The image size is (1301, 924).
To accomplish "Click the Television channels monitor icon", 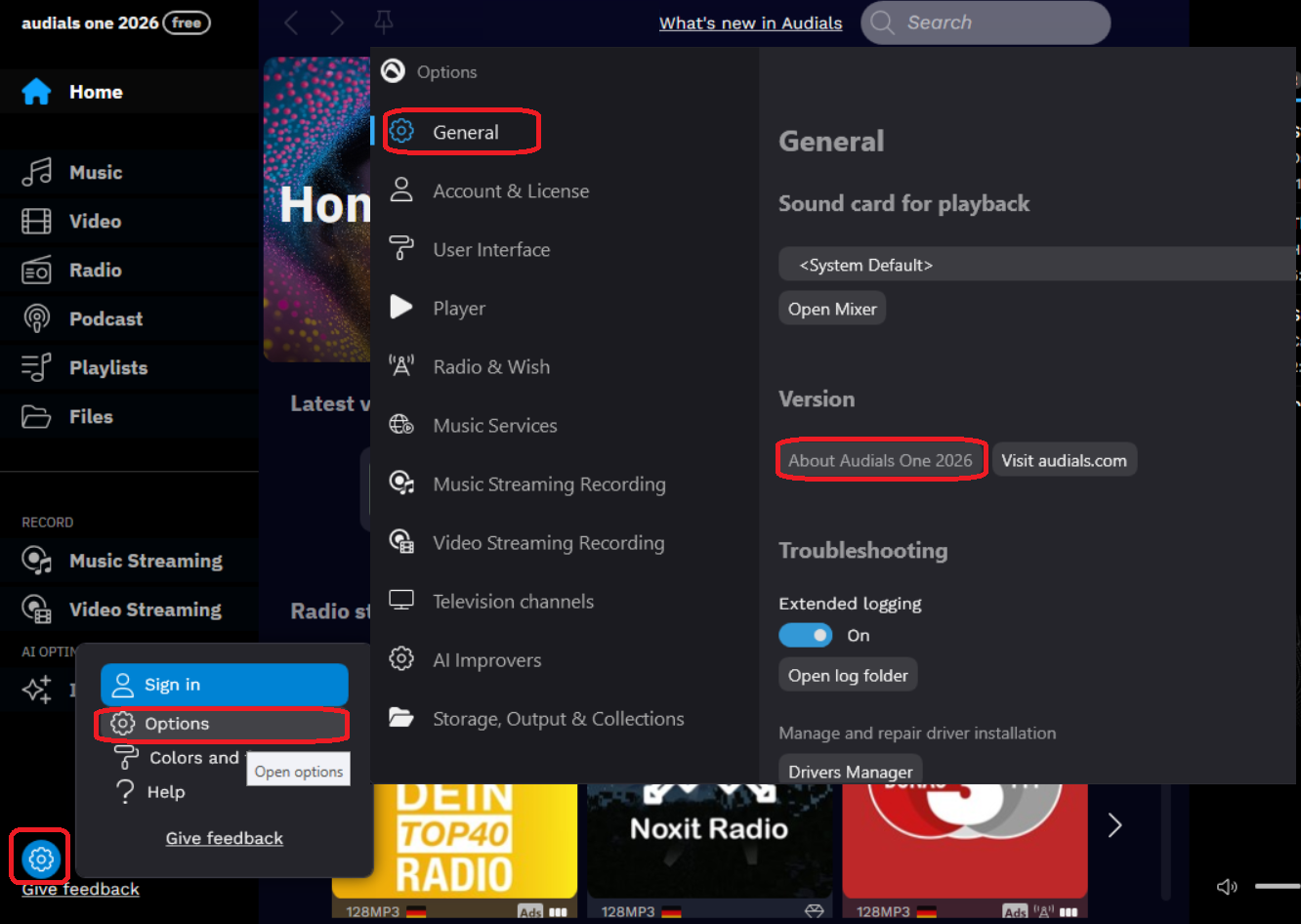I will coord(401,601).
